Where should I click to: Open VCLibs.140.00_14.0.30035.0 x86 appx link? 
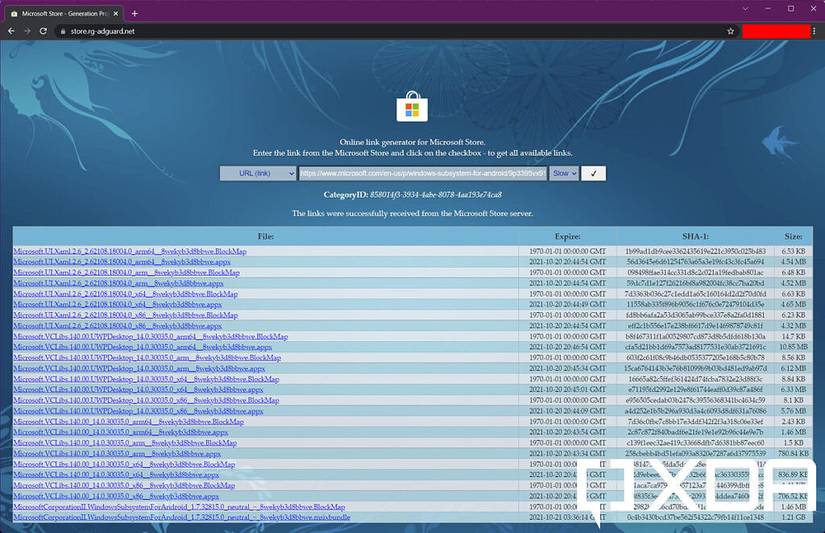116,496
